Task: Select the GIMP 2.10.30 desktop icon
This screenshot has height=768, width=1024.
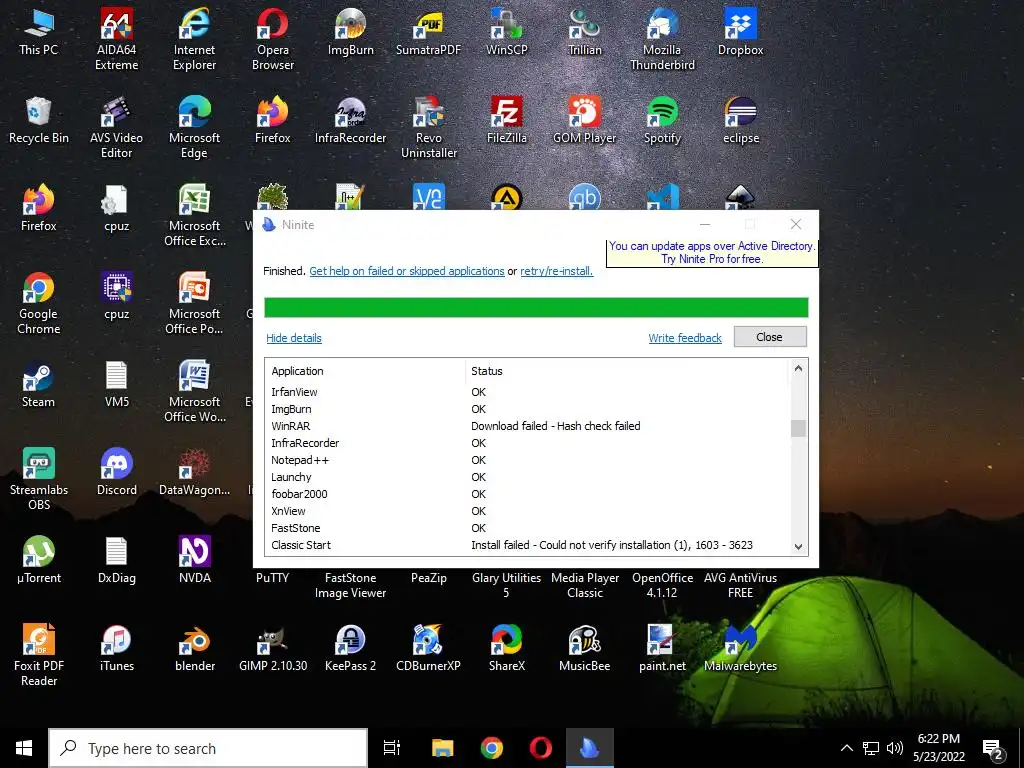Action: coord(272,648)
